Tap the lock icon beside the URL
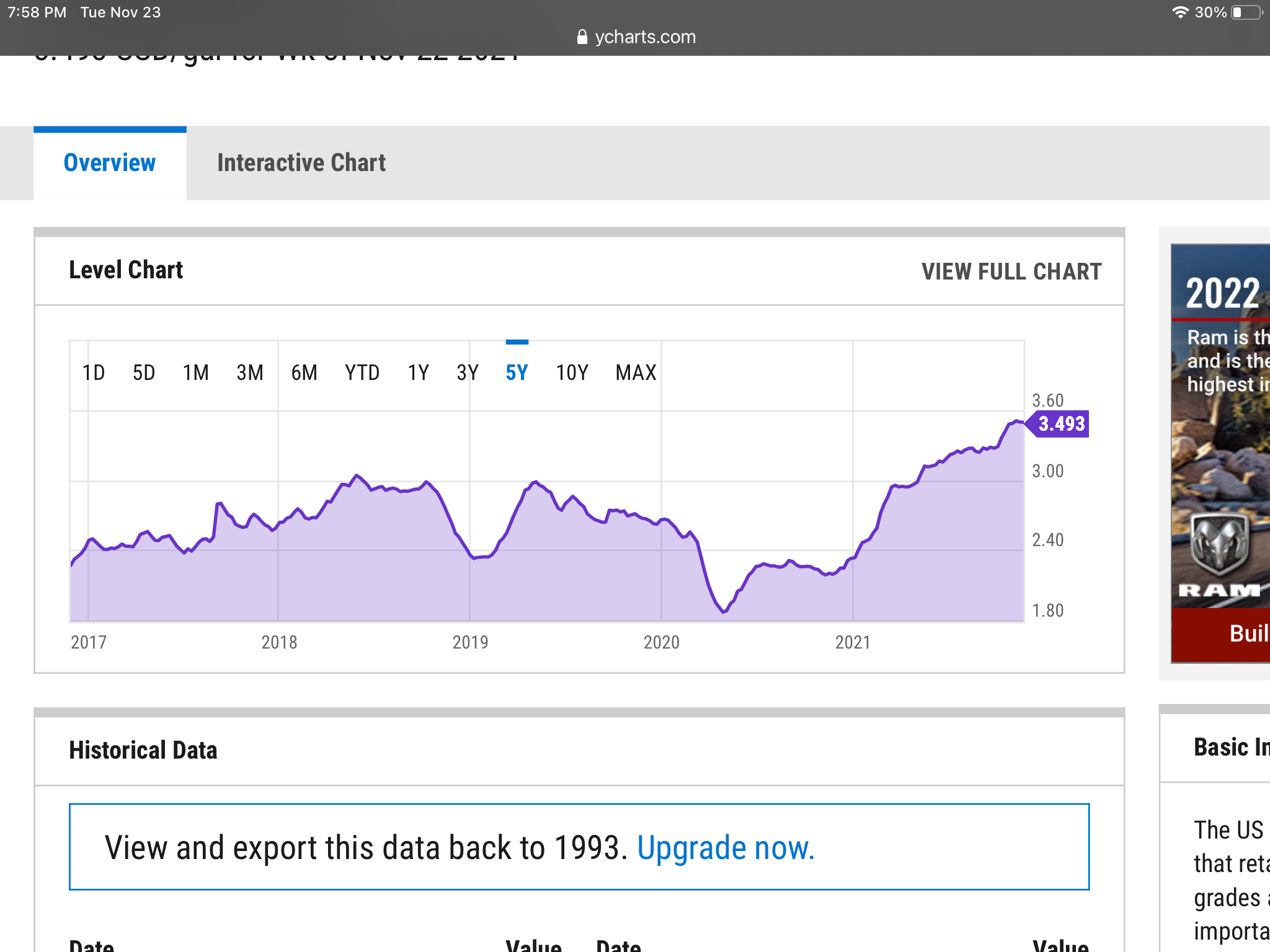The height and width of the screenshot is (952, 1270). tap(582, 37)
